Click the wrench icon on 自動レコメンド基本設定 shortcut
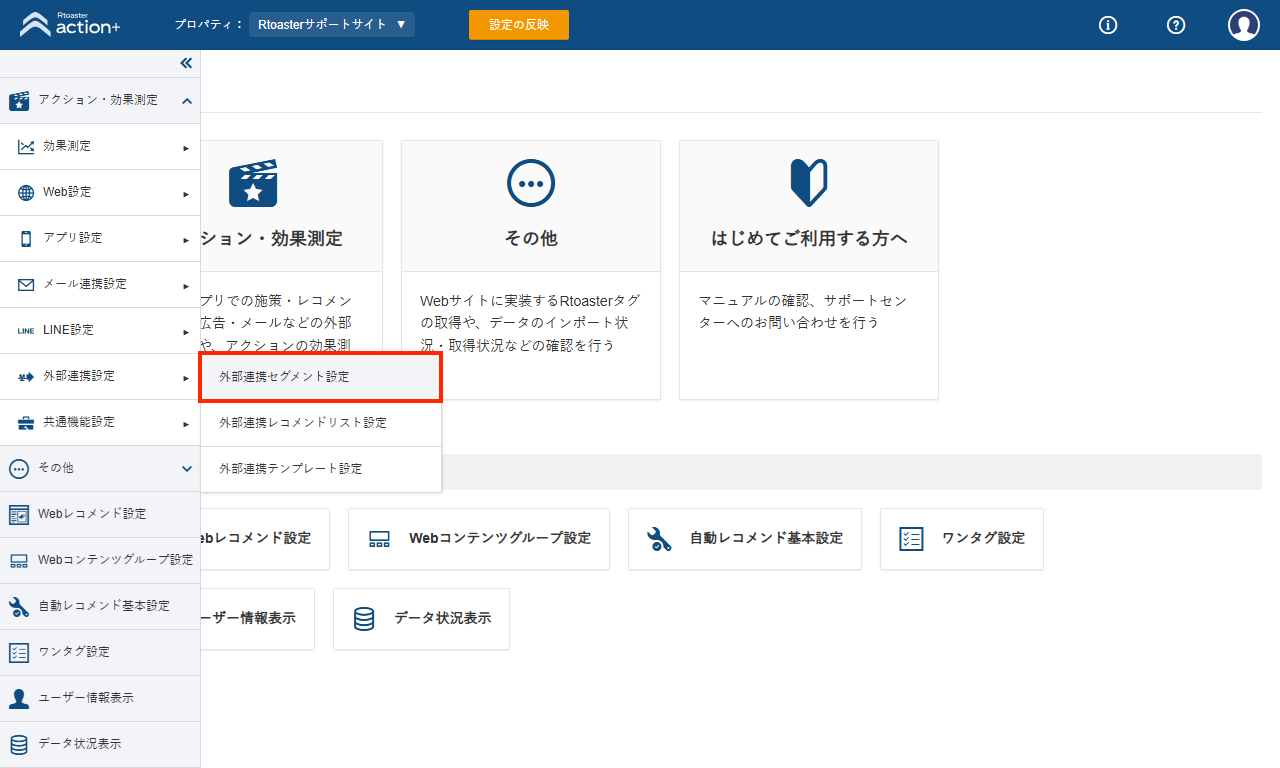1280x768 pixels. pos(660,540)
